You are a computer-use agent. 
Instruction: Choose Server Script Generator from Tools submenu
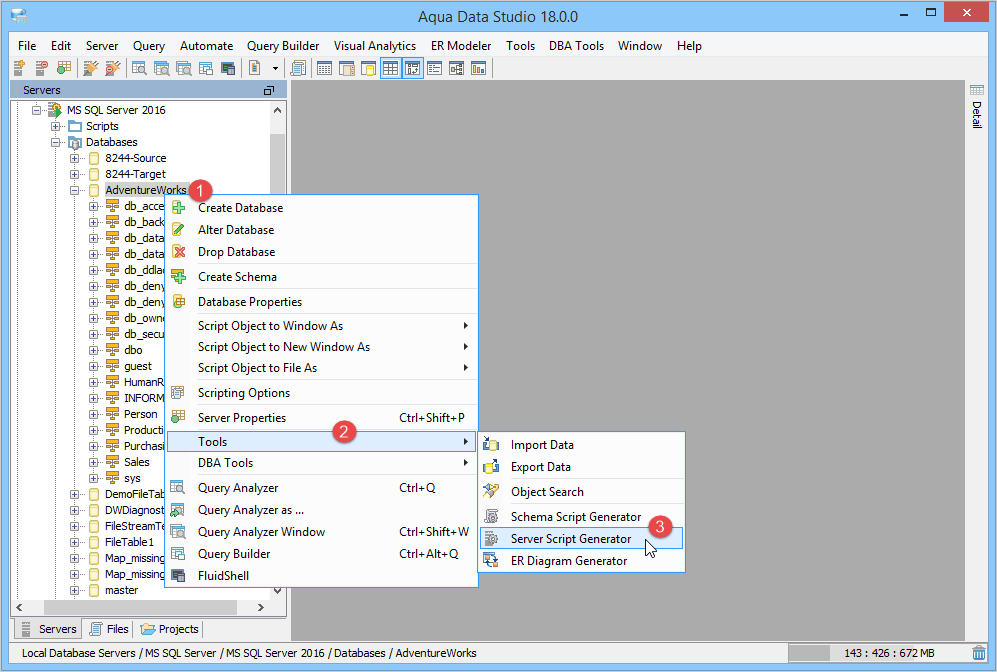click(x=581, y=538)
